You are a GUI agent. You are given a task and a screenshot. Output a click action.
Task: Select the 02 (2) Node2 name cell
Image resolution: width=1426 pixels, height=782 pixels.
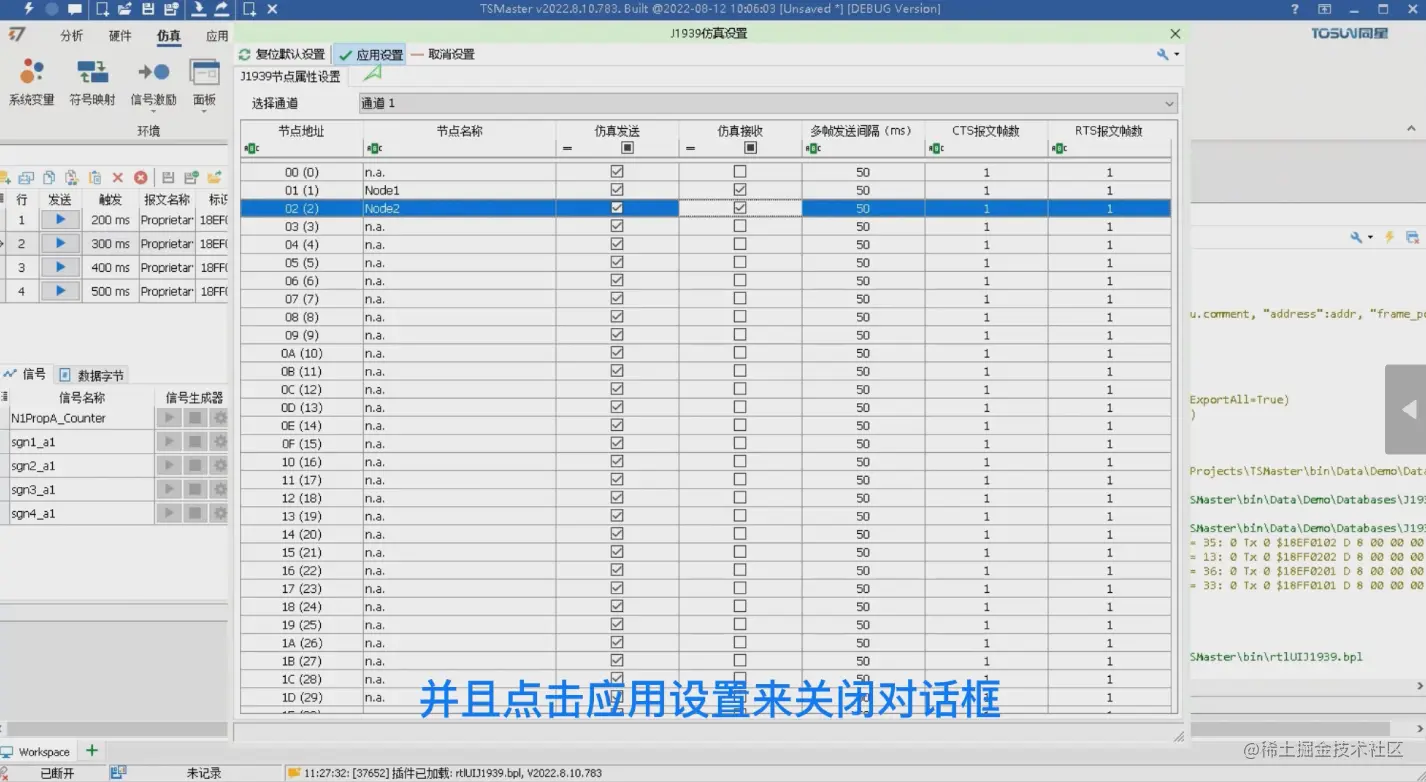459,208
